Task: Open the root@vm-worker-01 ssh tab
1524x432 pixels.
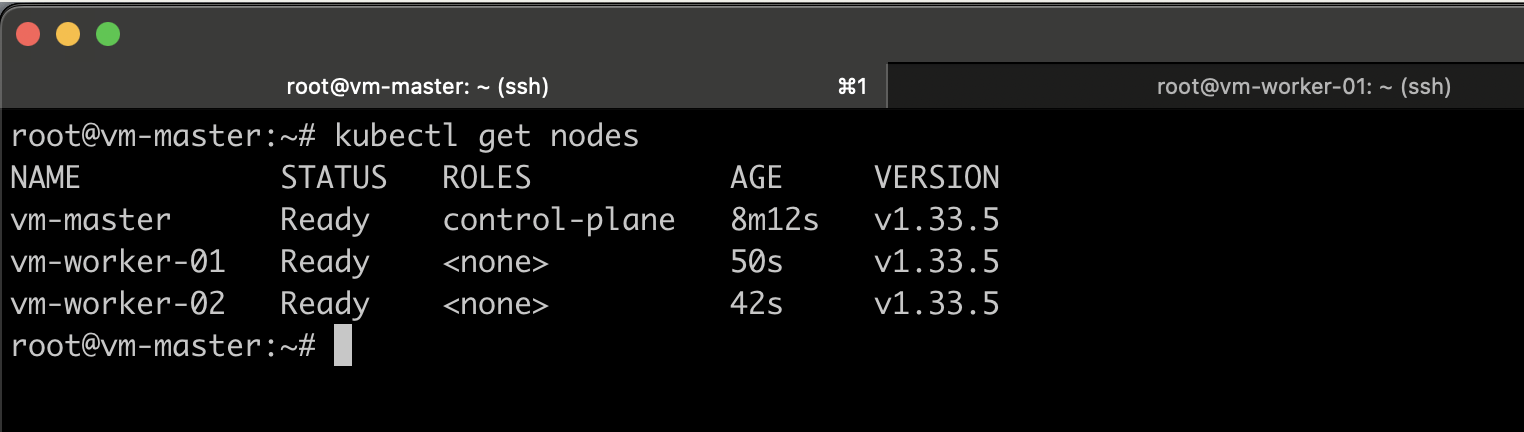Action: tap(1303, 87)
